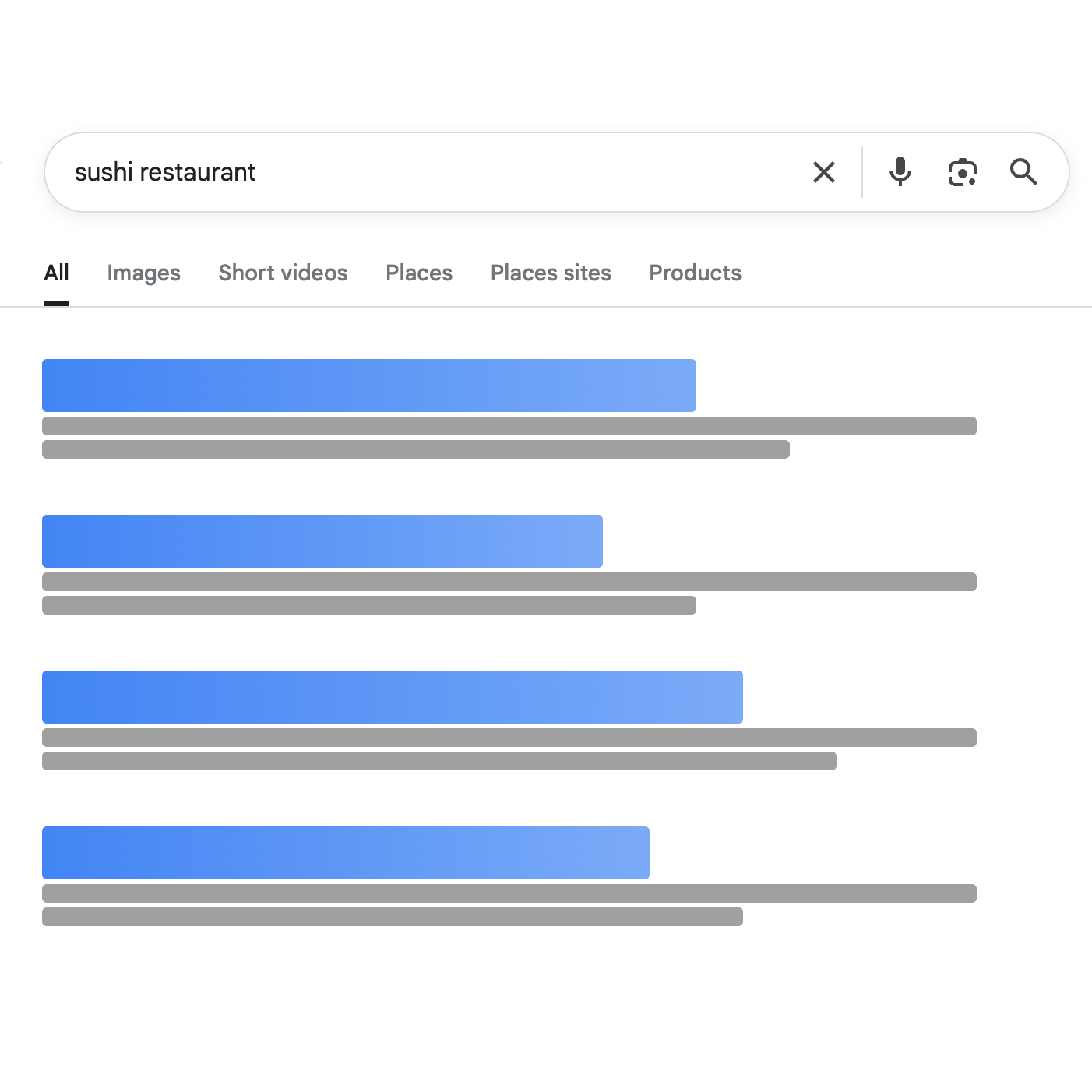Open the Short videos tab

pos(283,273)
